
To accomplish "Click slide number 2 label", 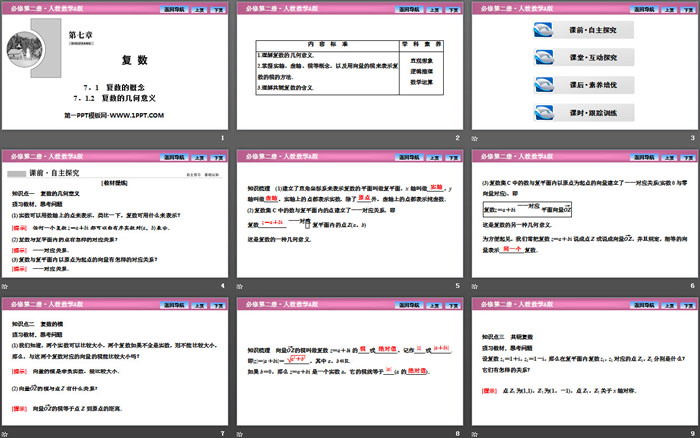I will 457,138.
